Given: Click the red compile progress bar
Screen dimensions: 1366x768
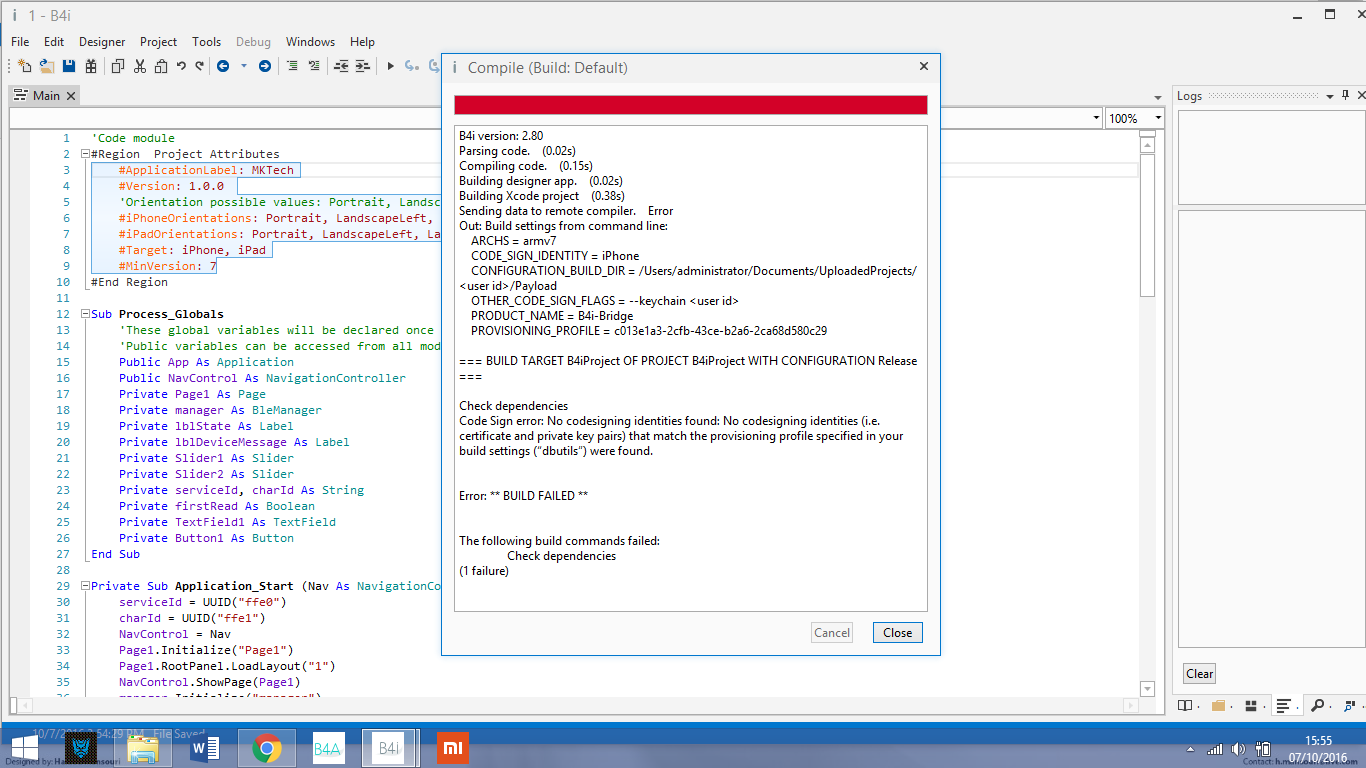Looking at the screenshot, I should (691, 105).
